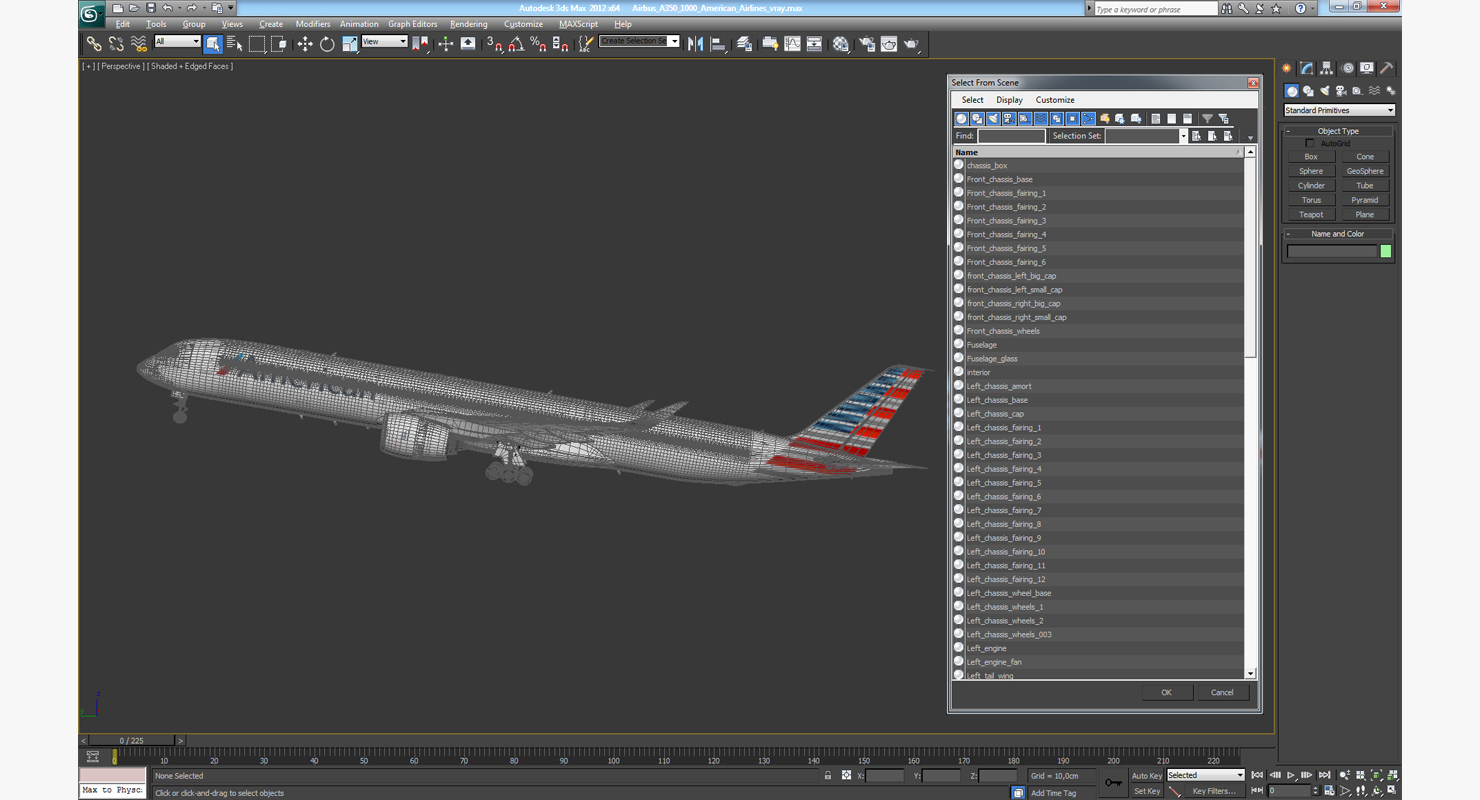Toggle the 3D Snaps icon
The image size is (1480, 800).
pos(494,44)
